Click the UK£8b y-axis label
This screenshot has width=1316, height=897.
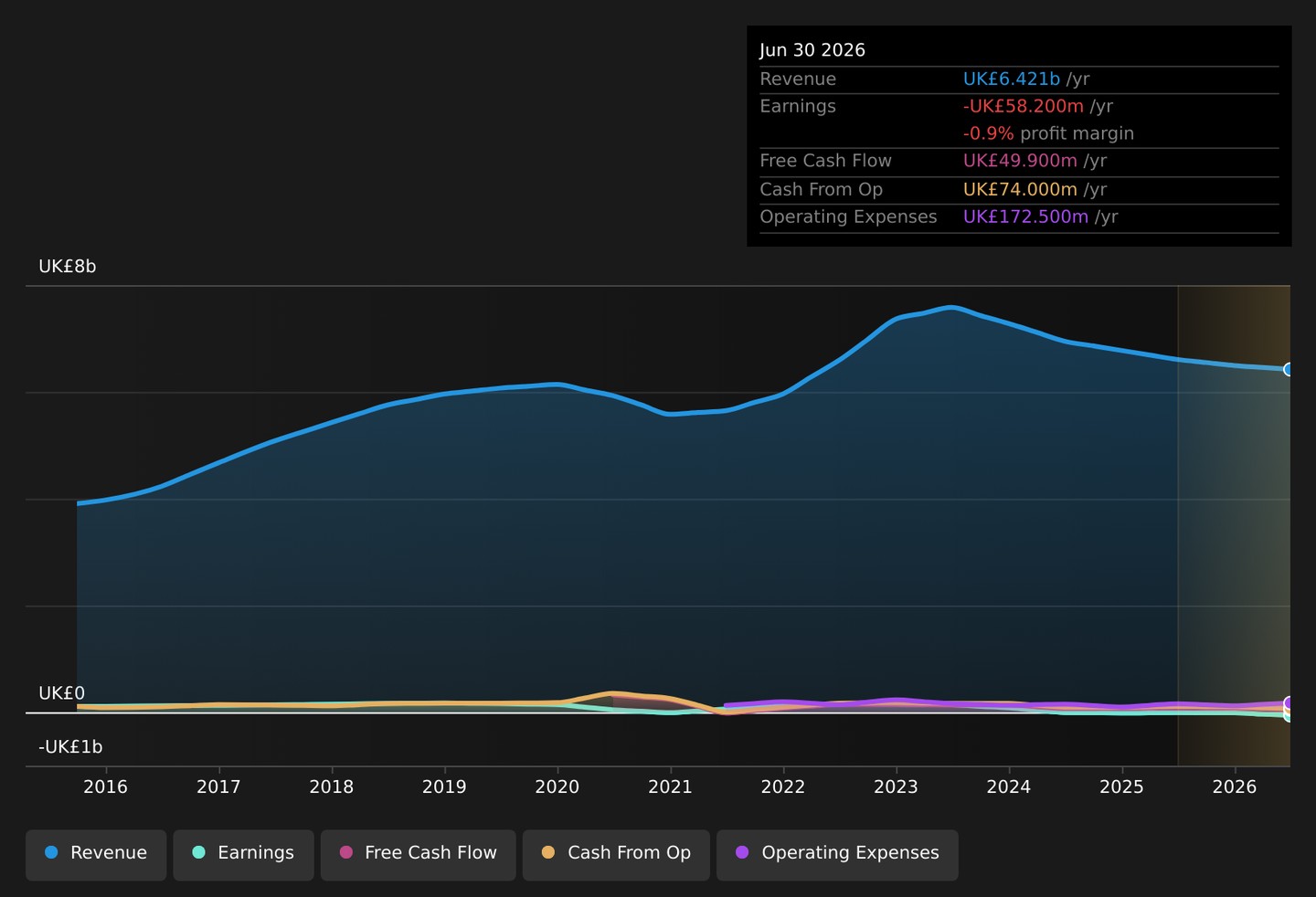[68, 267]
